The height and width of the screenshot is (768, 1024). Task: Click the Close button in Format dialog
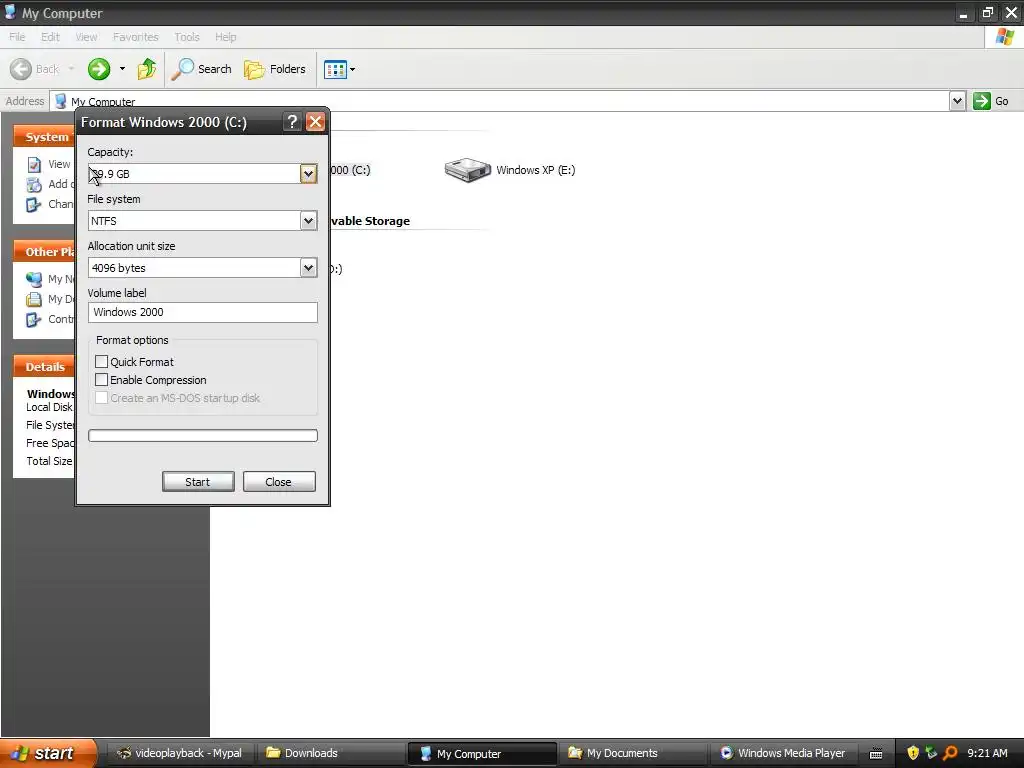[279, 482]
